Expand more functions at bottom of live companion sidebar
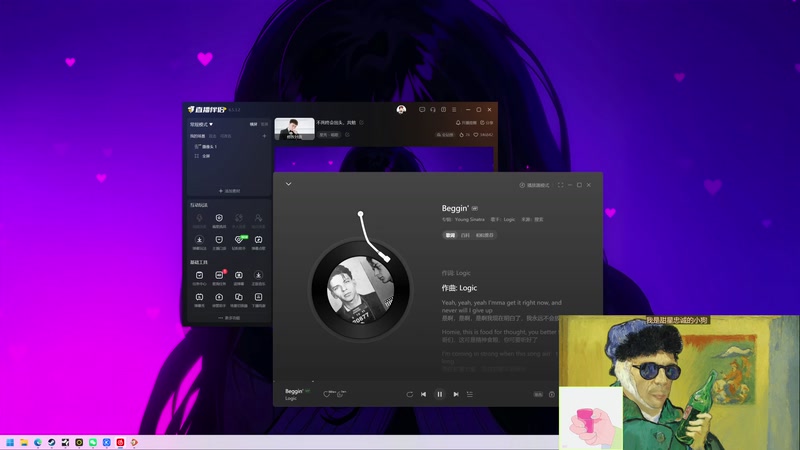800x450 pixels. [230, 318]
